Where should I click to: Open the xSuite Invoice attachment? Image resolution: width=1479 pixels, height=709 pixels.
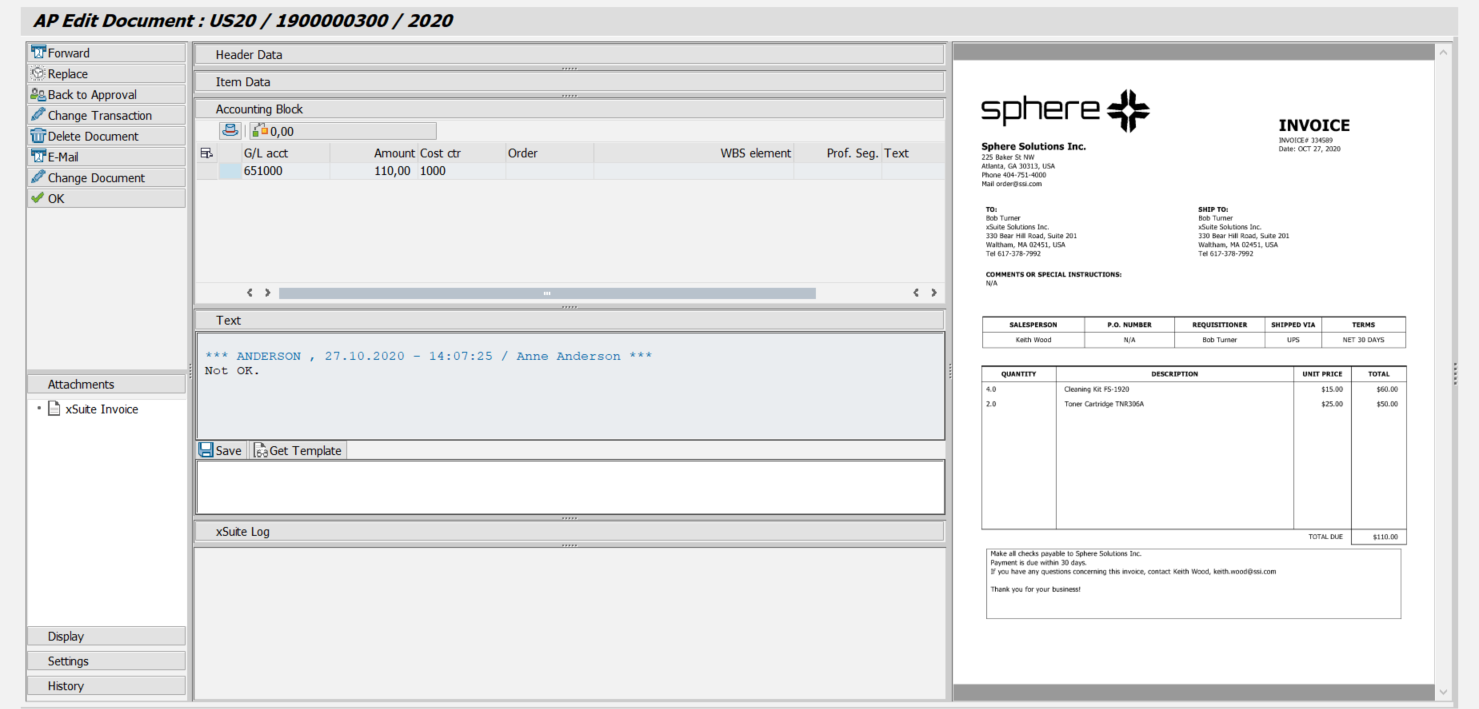[x=101, y=409]
